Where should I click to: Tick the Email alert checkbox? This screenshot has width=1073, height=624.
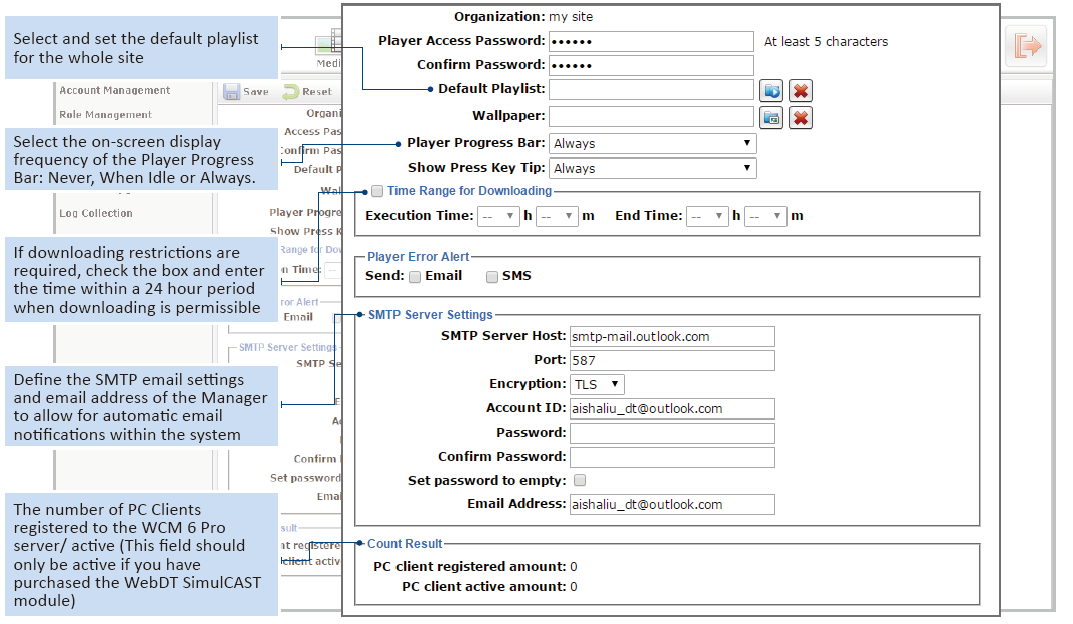tap(415, 277)
